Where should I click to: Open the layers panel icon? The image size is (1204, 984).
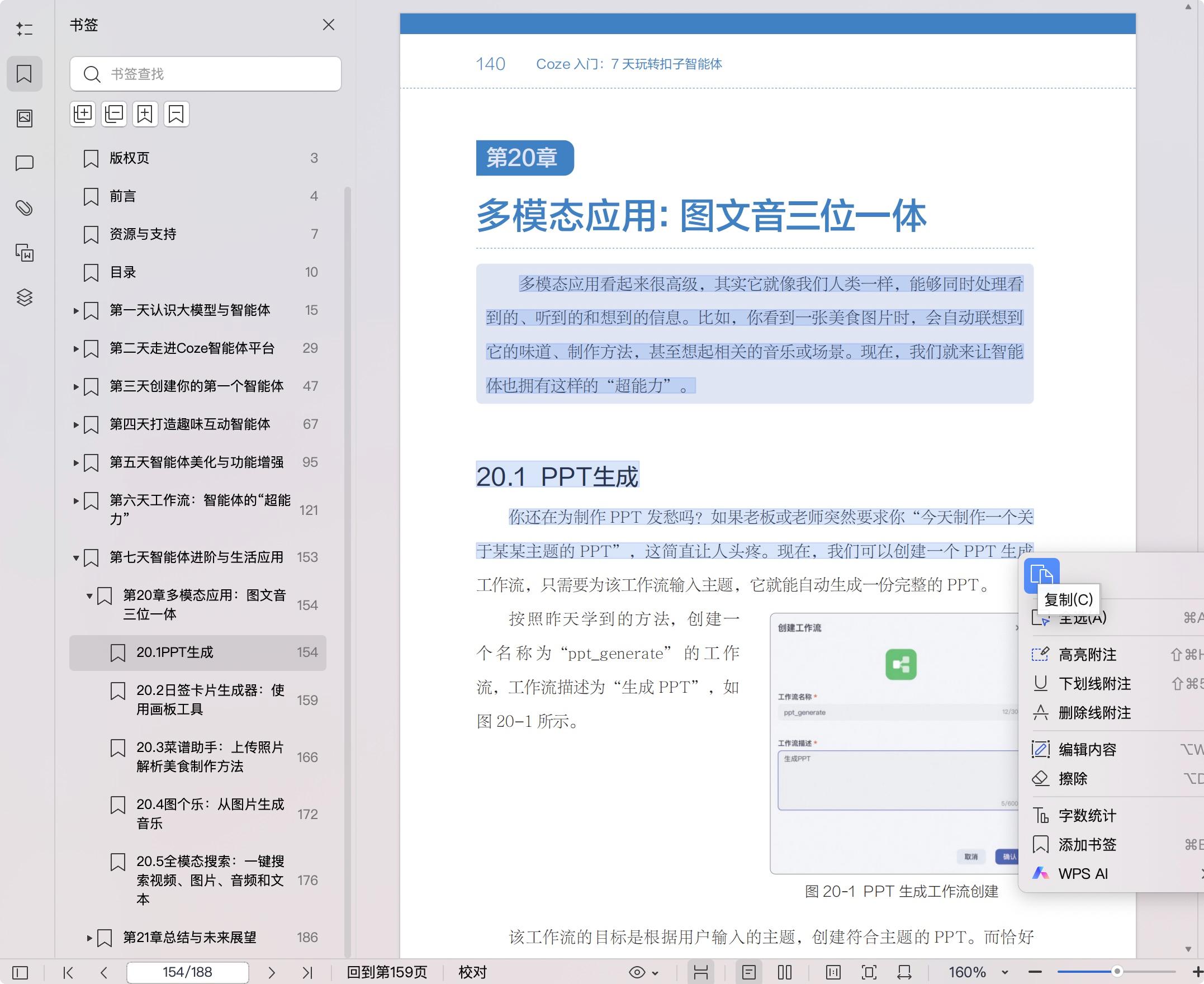coord(25,297)
